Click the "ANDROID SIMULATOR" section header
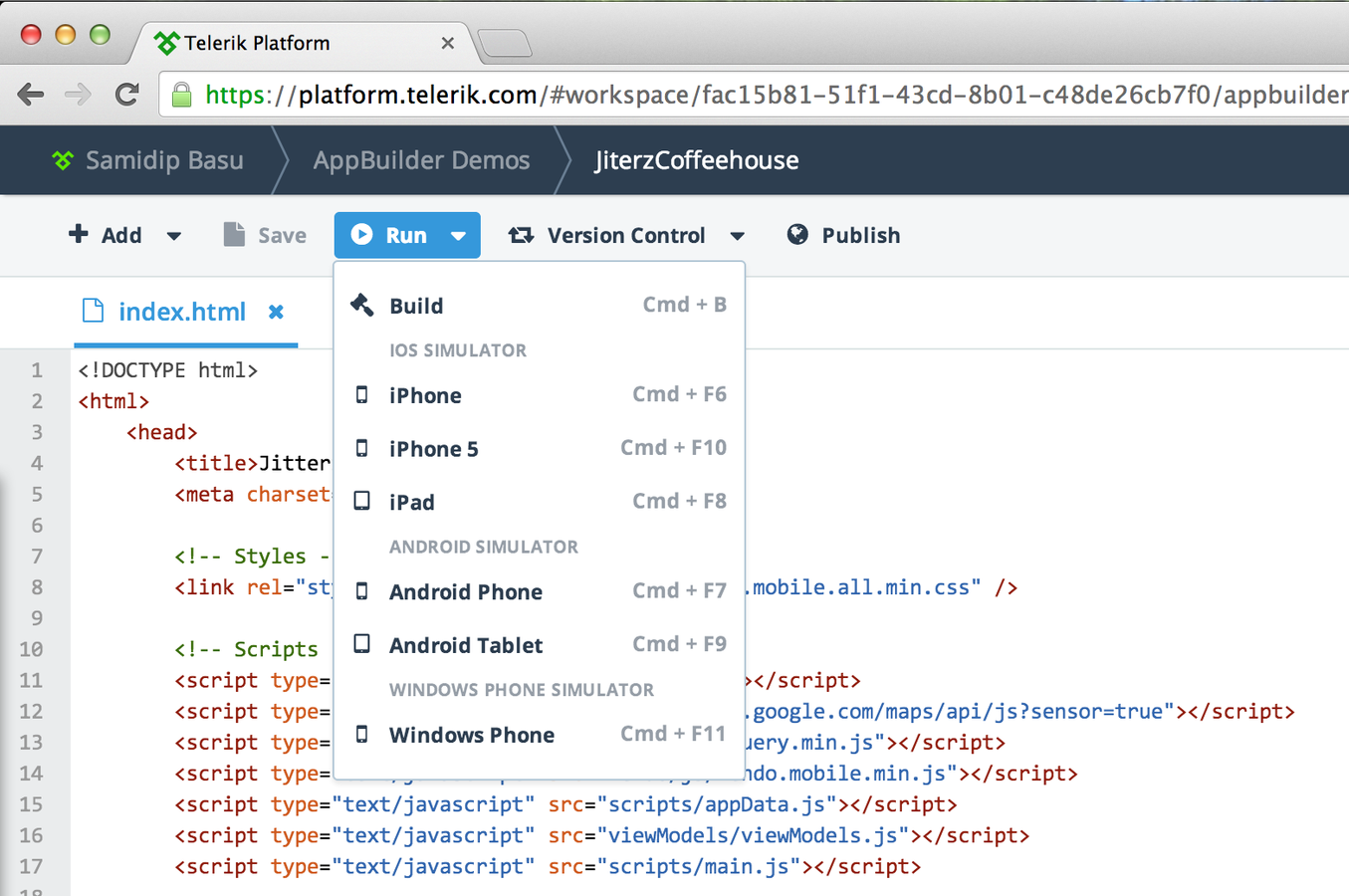 click(484, 547)
